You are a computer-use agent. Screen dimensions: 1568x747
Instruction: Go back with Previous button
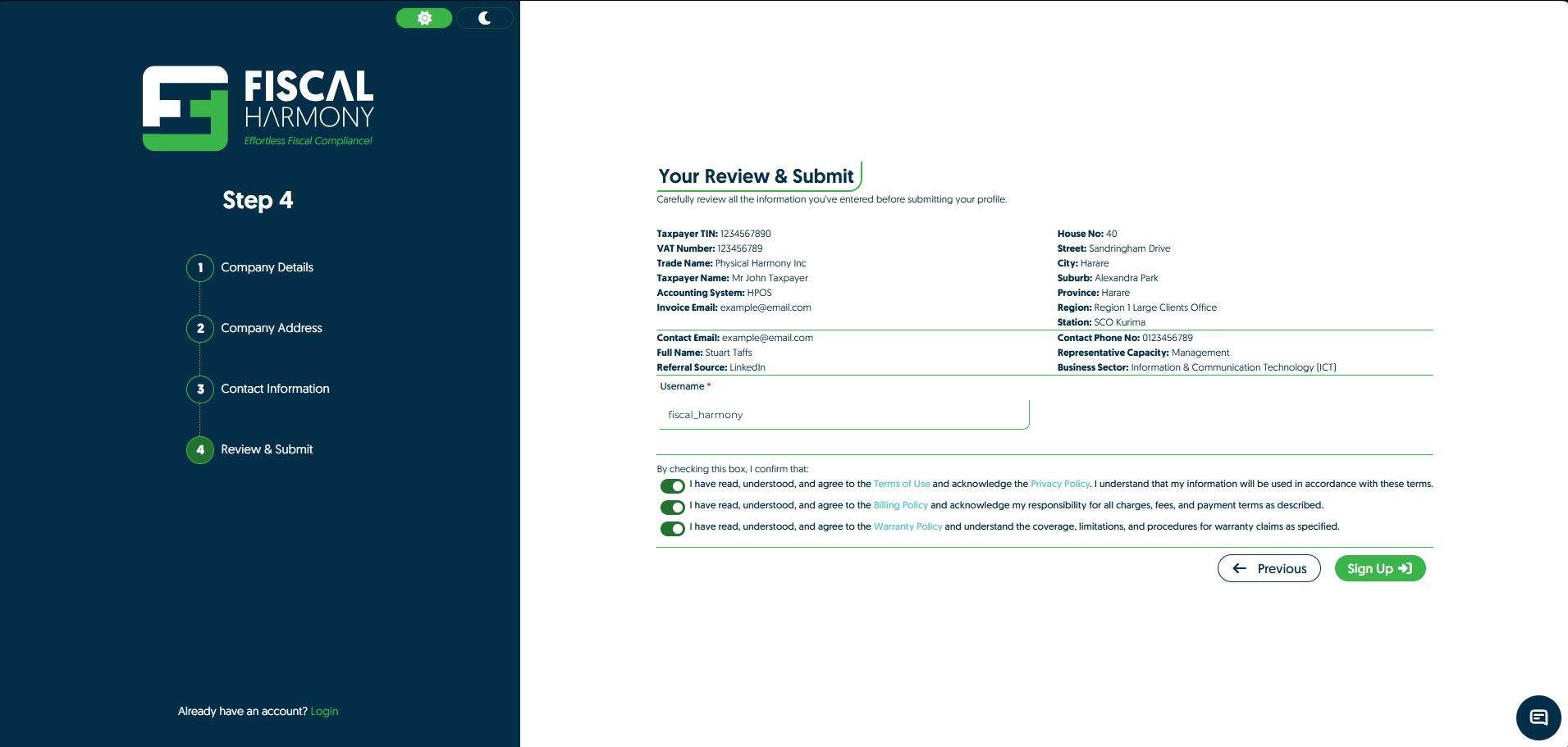pos(1269,568)
